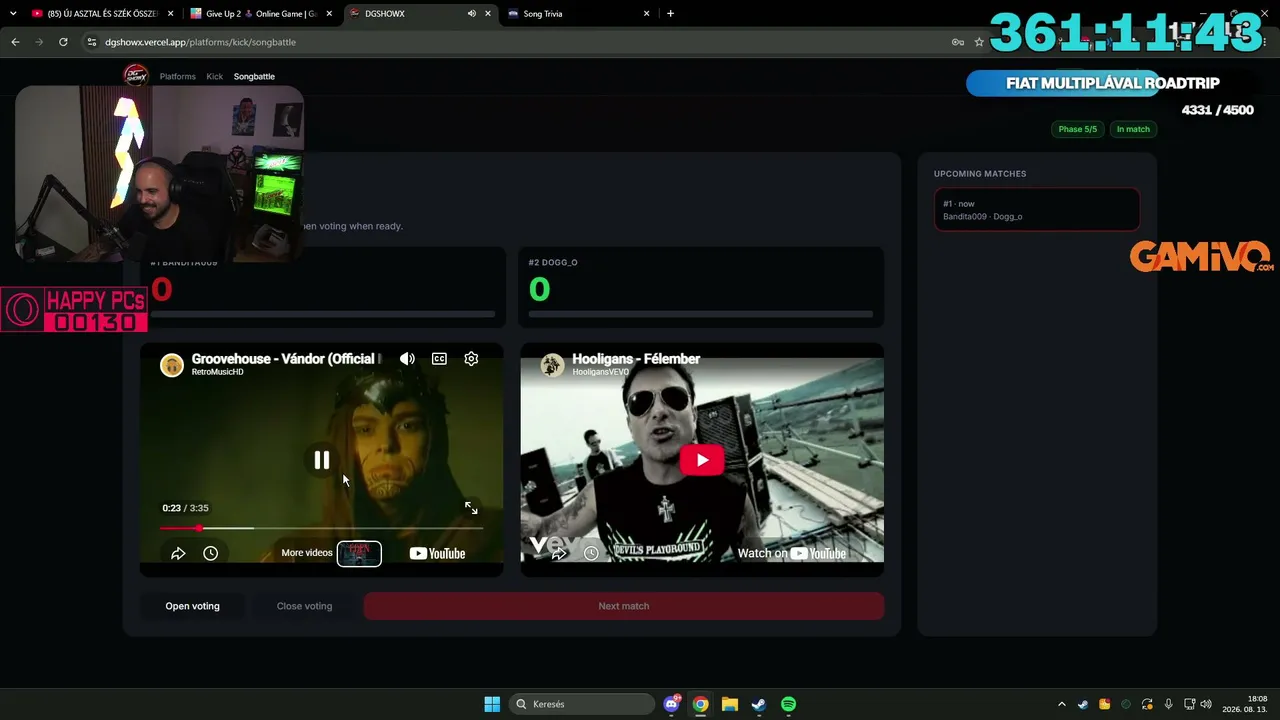The width and height of the screenshot is (1280, 720).
Task: Reload the current page
Action: [x=63, y=42]
